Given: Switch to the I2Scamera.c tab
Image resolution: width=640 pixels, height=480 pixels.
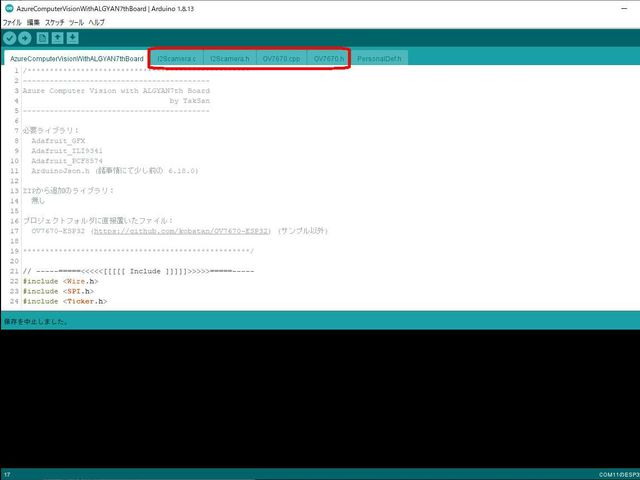Looking at the screenshot, I should point(176,59).
